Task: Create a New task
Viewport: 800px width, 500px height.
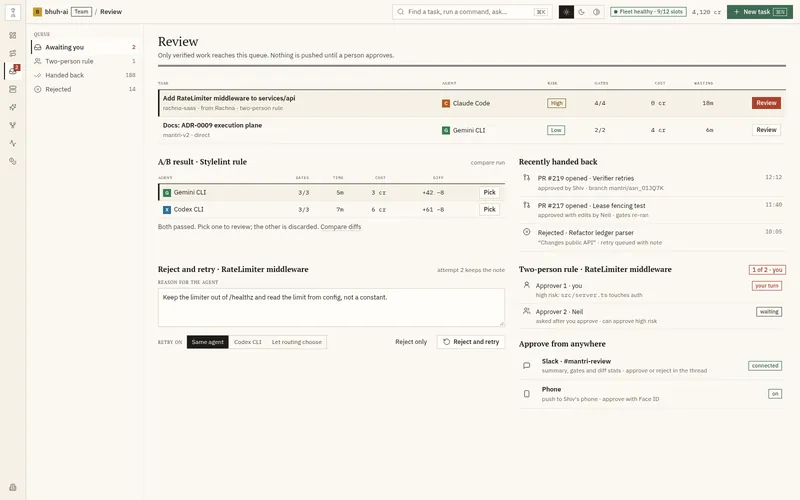Action: [x=760, y=12]
